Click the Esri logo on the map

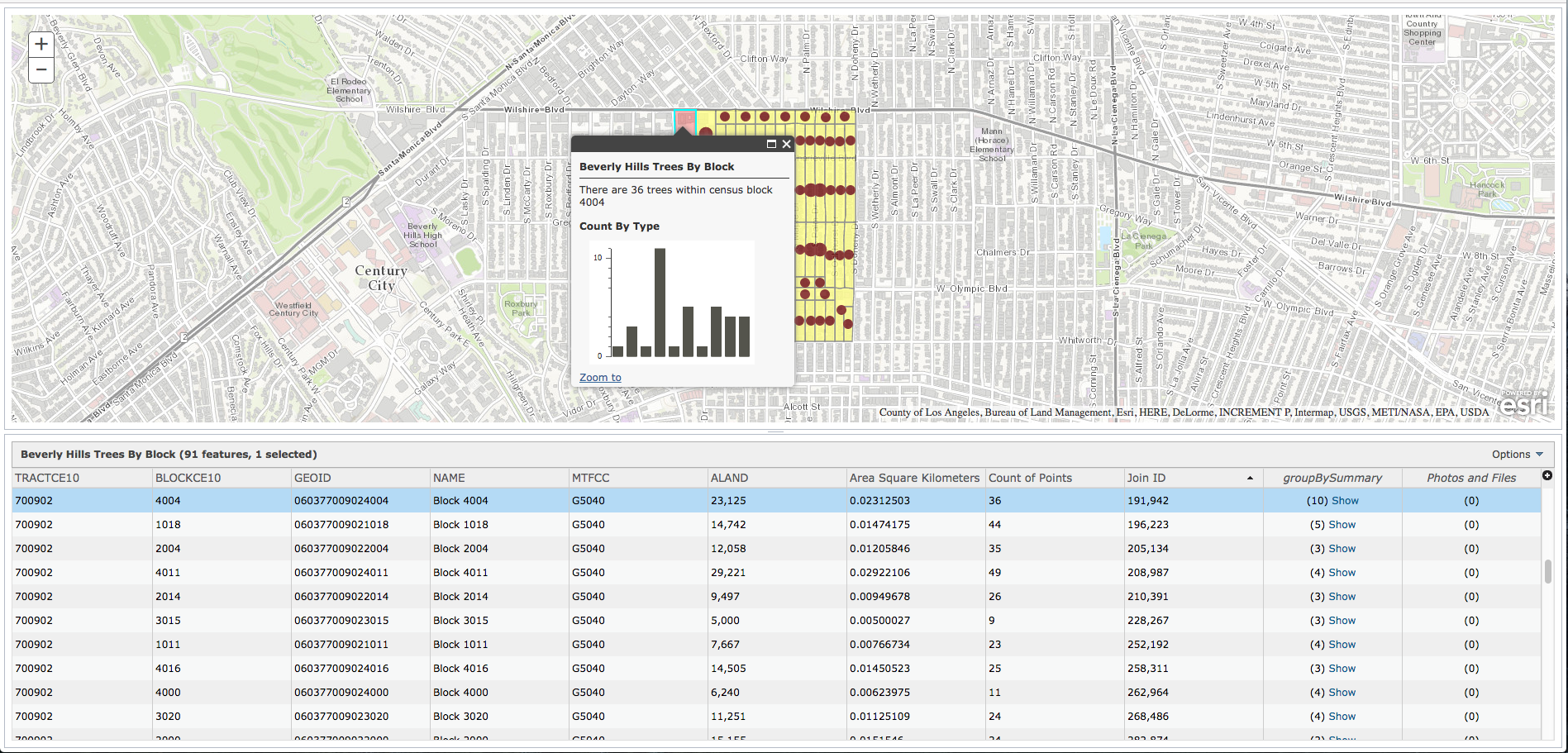pyautogui.click(x=1523, y=404)
